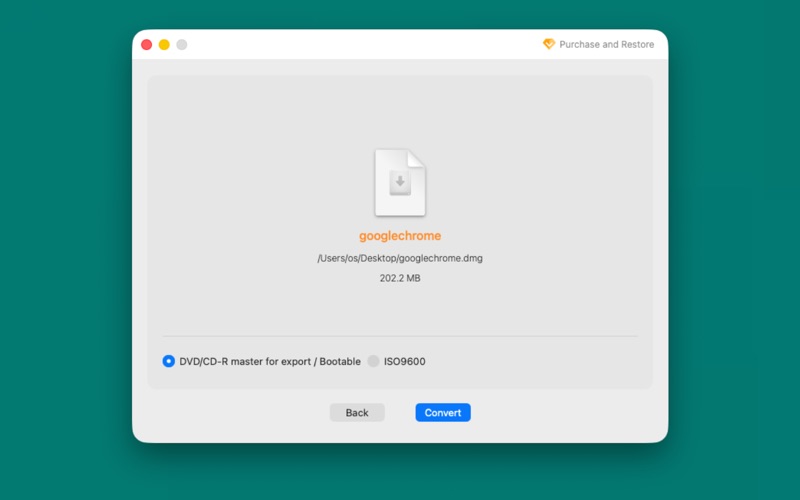The height and width of the screenshot is (500, 800).
Task: Minimize the window with yellow button
Action: (x=164, y=45)
